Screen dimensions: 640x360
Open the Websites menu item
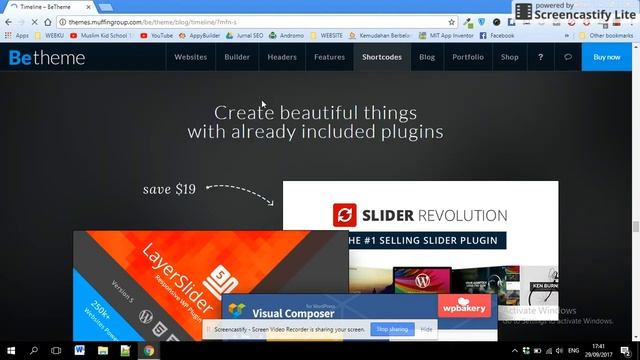[x=191, y=57]
